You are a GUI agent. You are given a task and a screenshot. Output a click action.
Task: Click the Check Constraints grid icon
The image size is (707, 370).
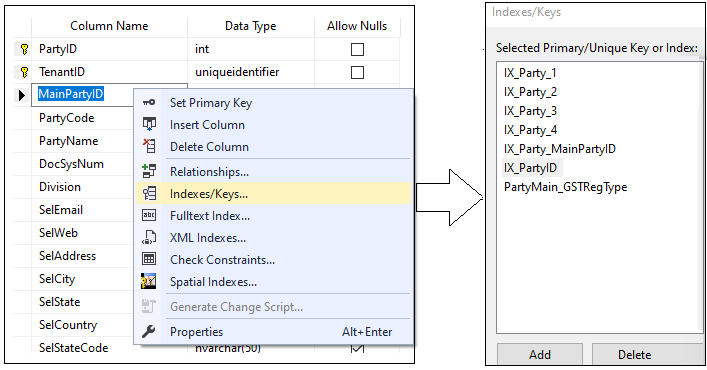coord(149,259)
